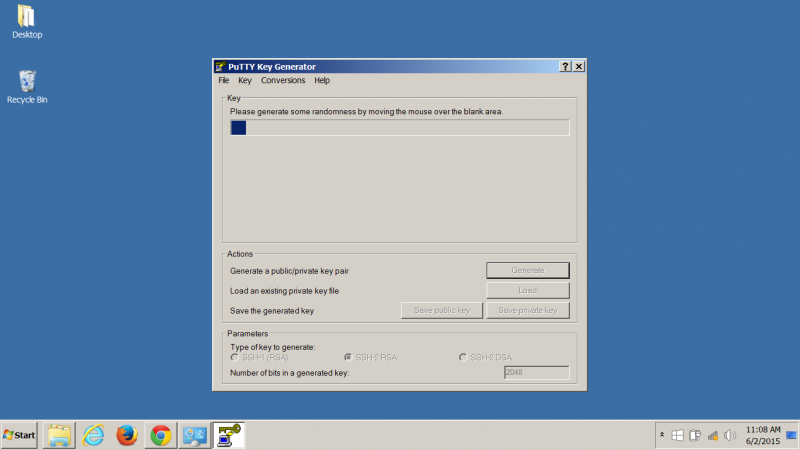Image resolution: width=800 pixels, height=450 pixels.
Task: Click the Load button
Action: pos(528,290)
